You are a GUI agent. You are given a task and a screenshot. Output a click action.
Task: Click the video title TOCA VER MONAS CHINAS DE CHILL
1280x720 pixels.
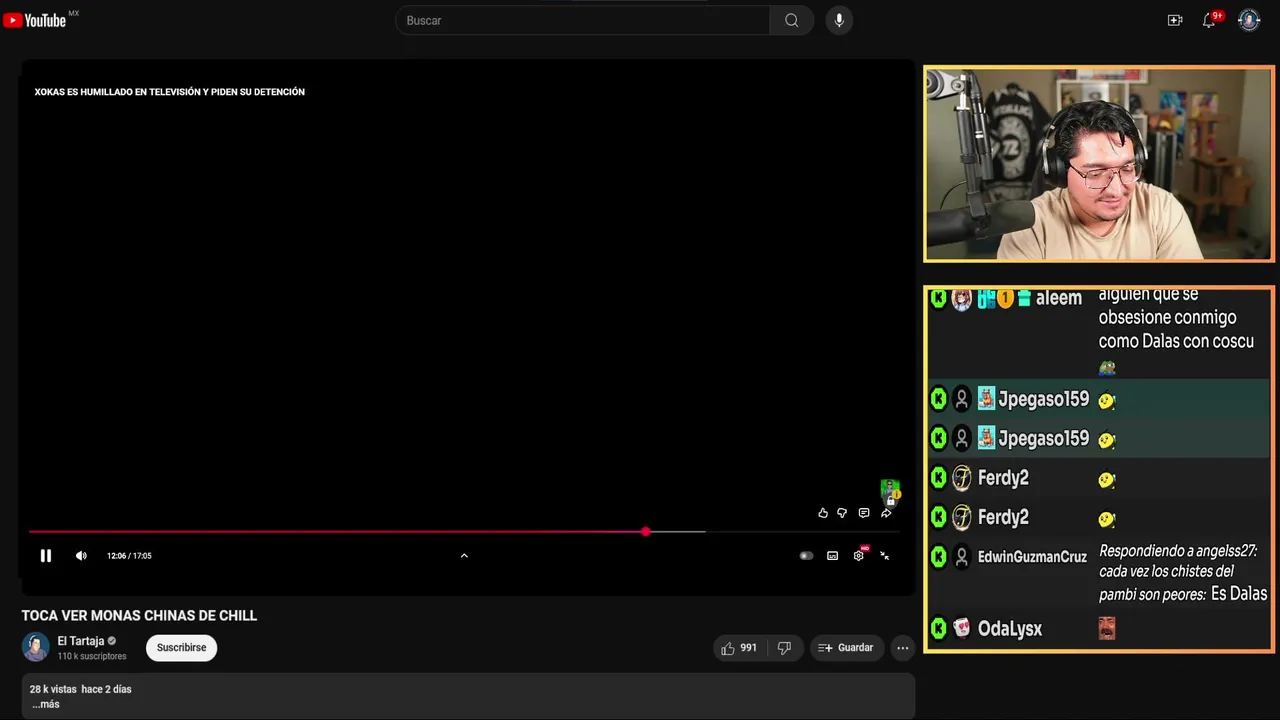click(x=139, y=616)
